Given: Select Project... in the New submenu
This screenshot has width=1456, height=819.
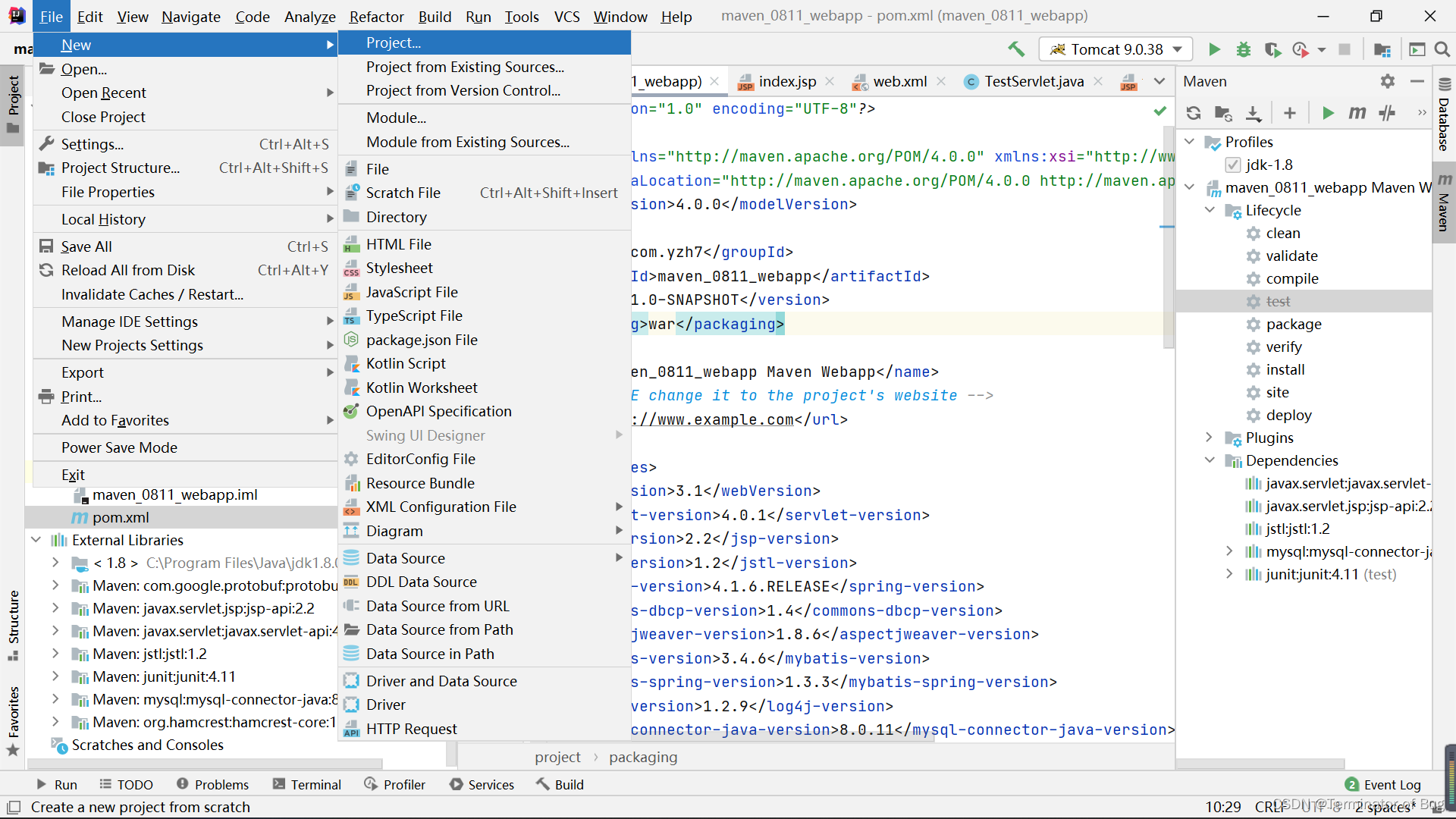Looking at the screenshot, I should click(485, 43).
